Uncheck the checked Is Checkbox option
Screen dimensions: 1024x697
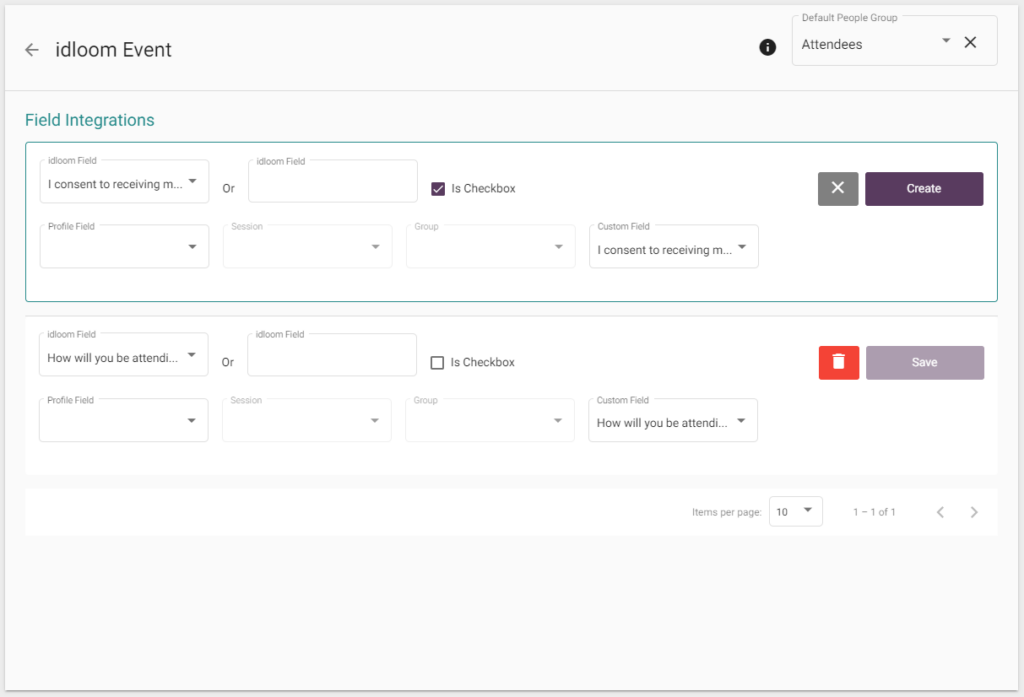point(438,188)
